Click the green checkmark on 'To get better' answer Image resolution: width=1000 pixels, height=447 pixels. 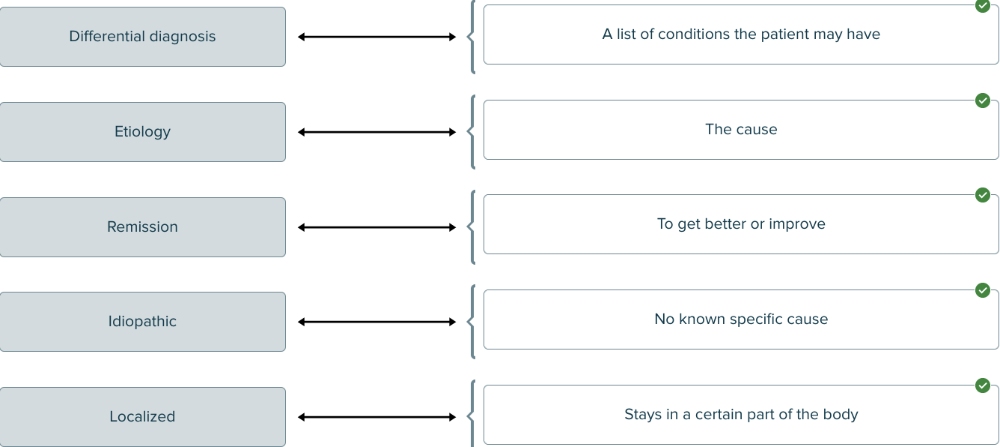coord(982,195)
